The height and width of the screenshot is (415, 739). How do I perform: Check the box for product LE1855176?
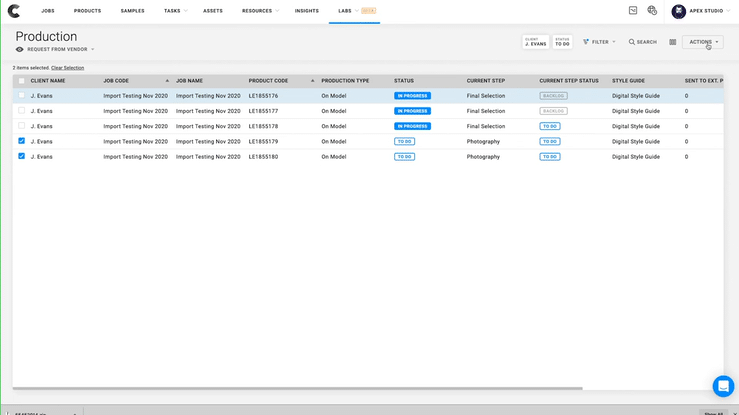[x=22, y=96]
